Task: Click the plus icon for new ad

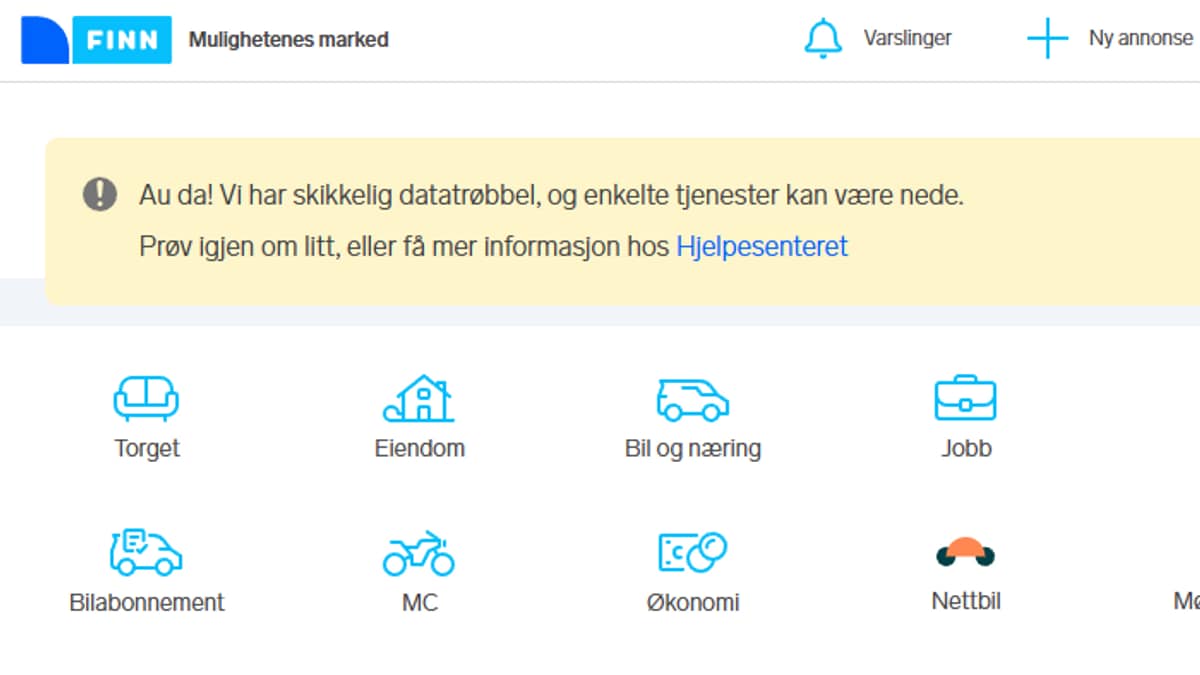Action: [1047, 39]
